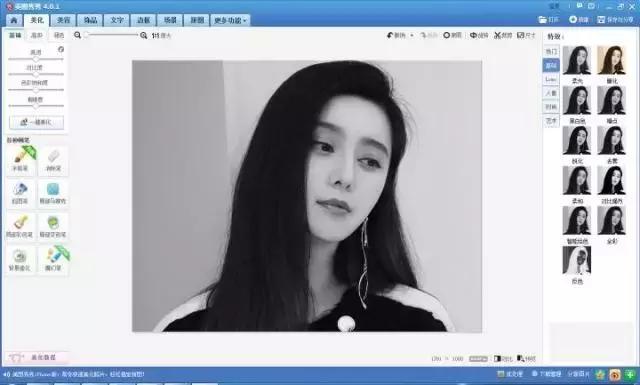Open the home icon tab
640x385 pixels.
tap(14, 20)
